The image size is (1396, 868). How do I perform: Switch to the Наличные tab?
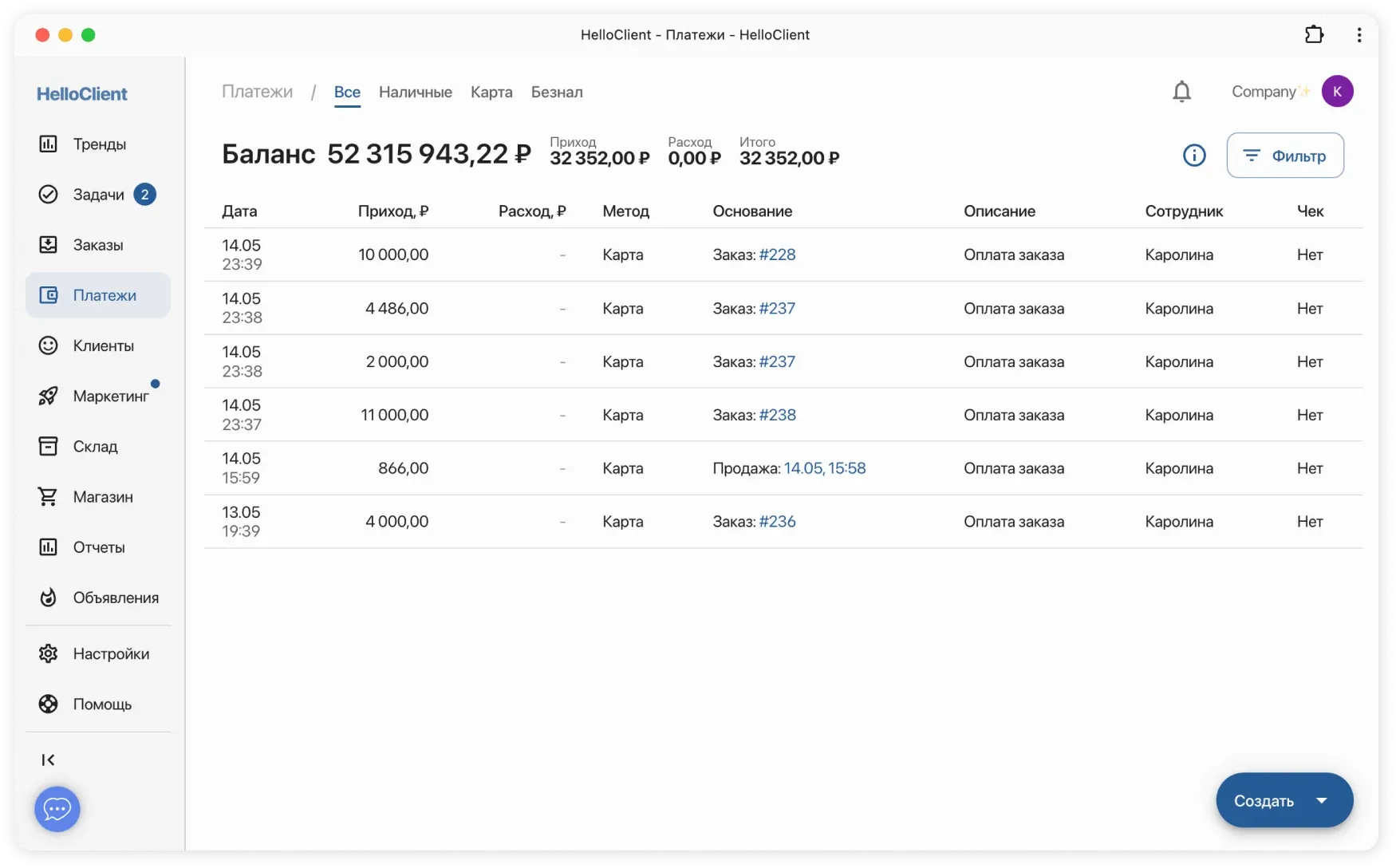click(415, 93)
